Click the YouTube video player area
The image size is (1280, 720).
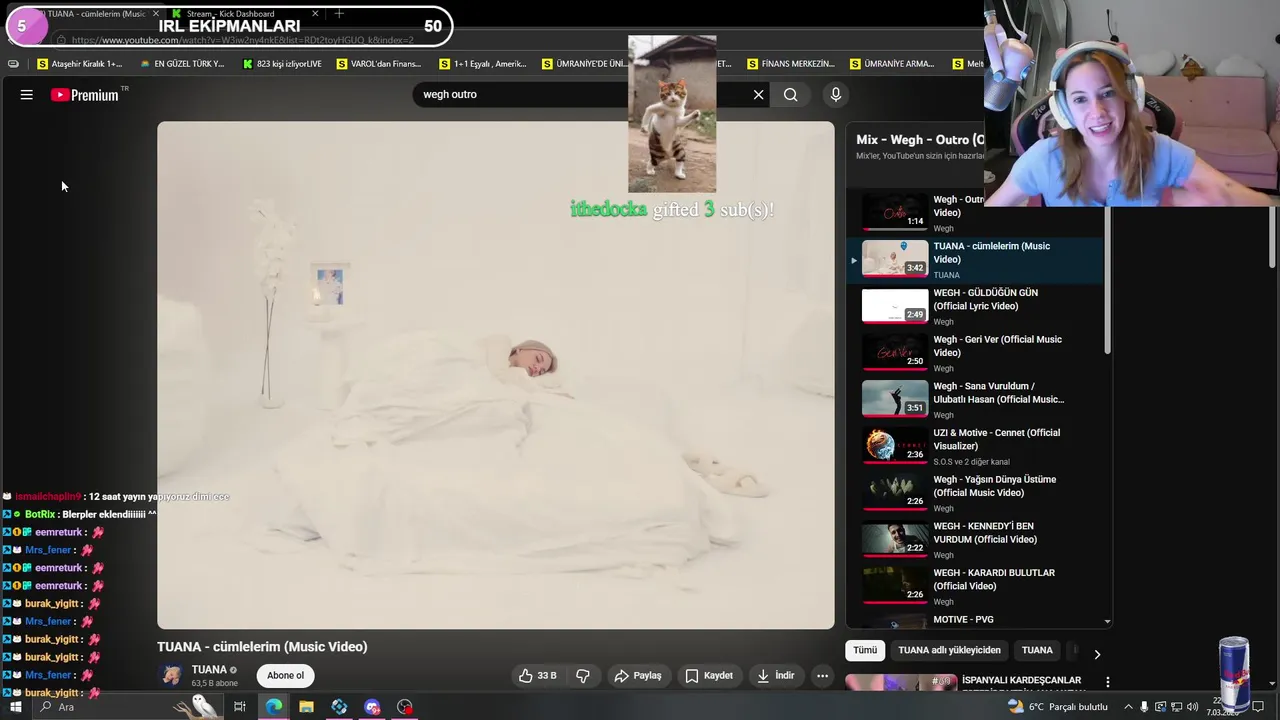tap(495, 375)
